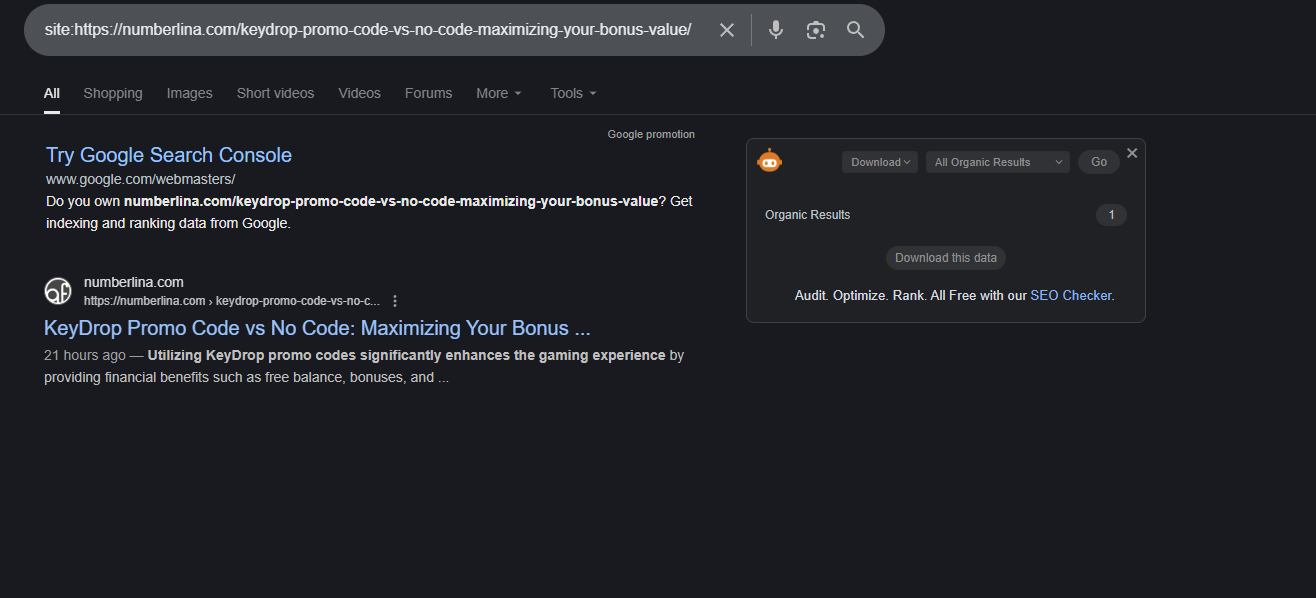Expand the More search categories menu
The image size is (1316, 598).
(499, 93)
